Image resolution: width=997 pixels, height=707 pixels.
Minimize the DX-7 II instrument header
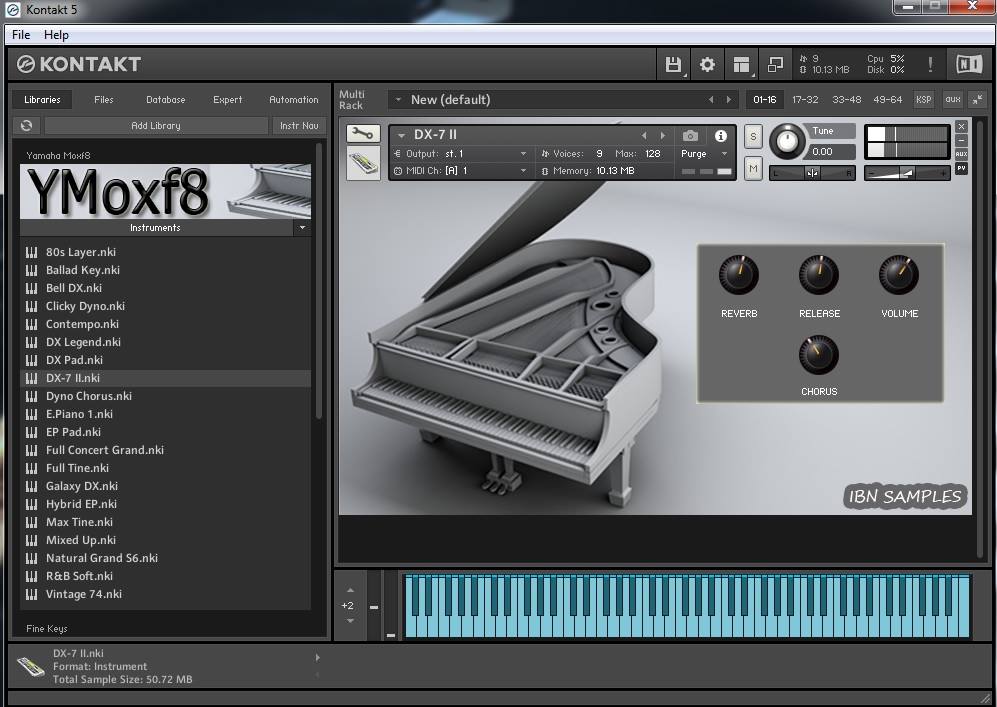(961, 140)
